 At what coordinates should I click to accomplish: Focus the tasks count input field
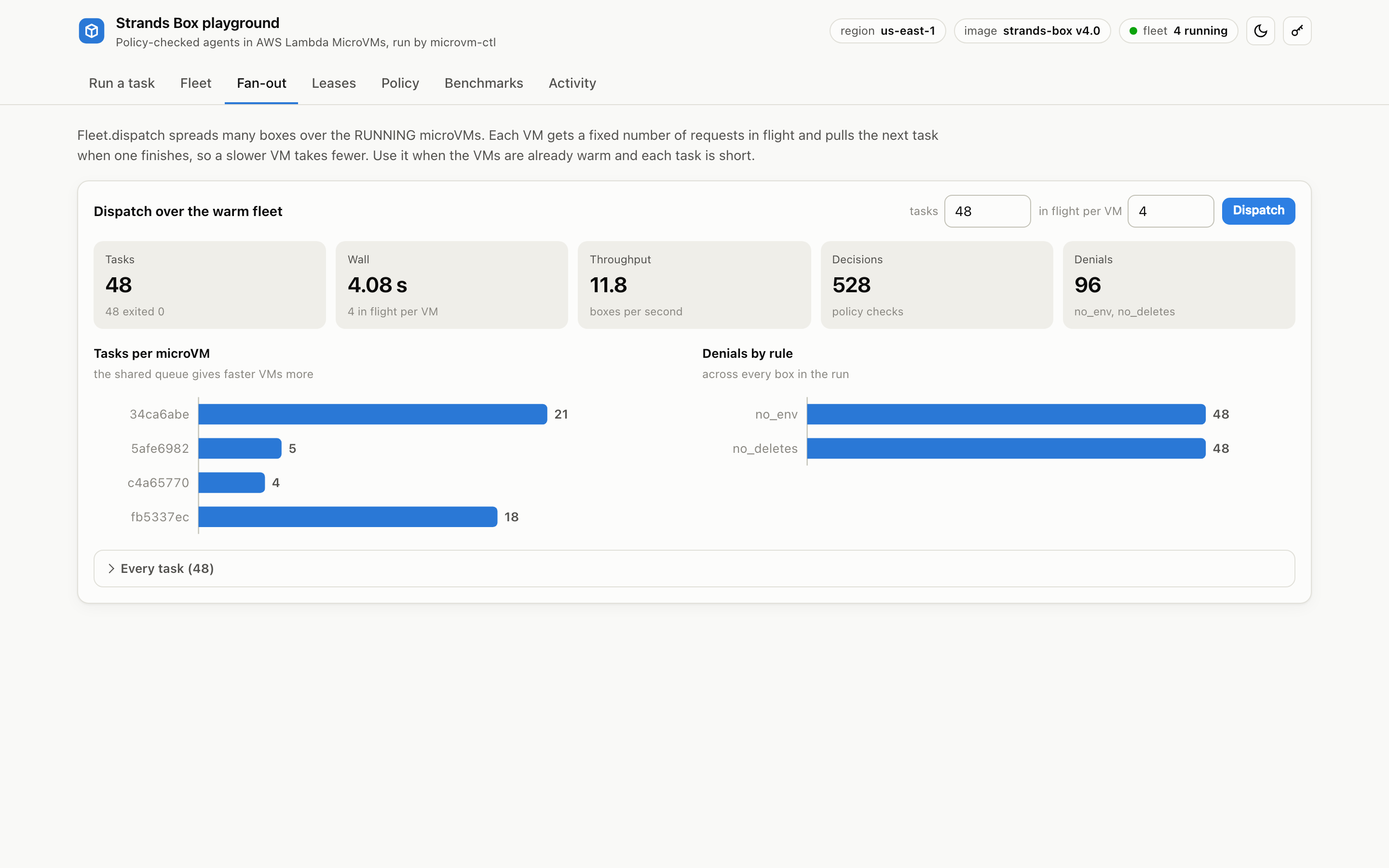coord(987,211)
